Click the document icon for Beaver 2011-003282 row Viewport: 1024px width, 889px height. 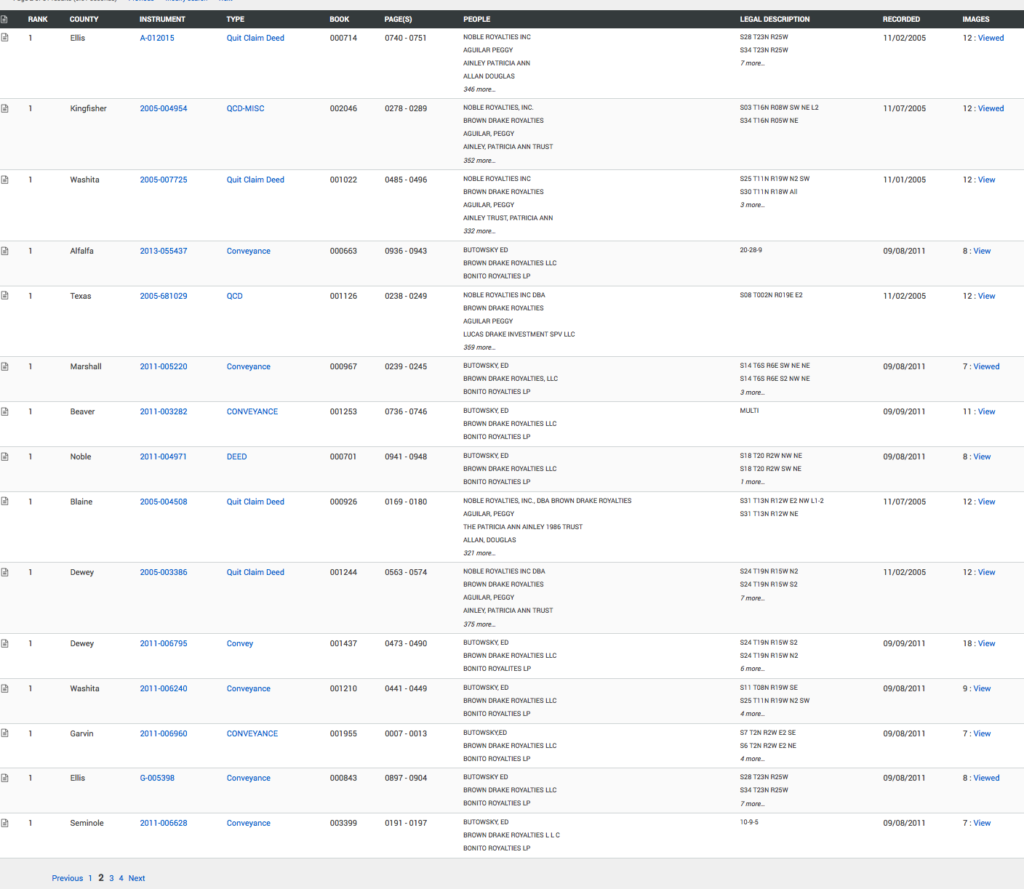[x=5, y=412]
